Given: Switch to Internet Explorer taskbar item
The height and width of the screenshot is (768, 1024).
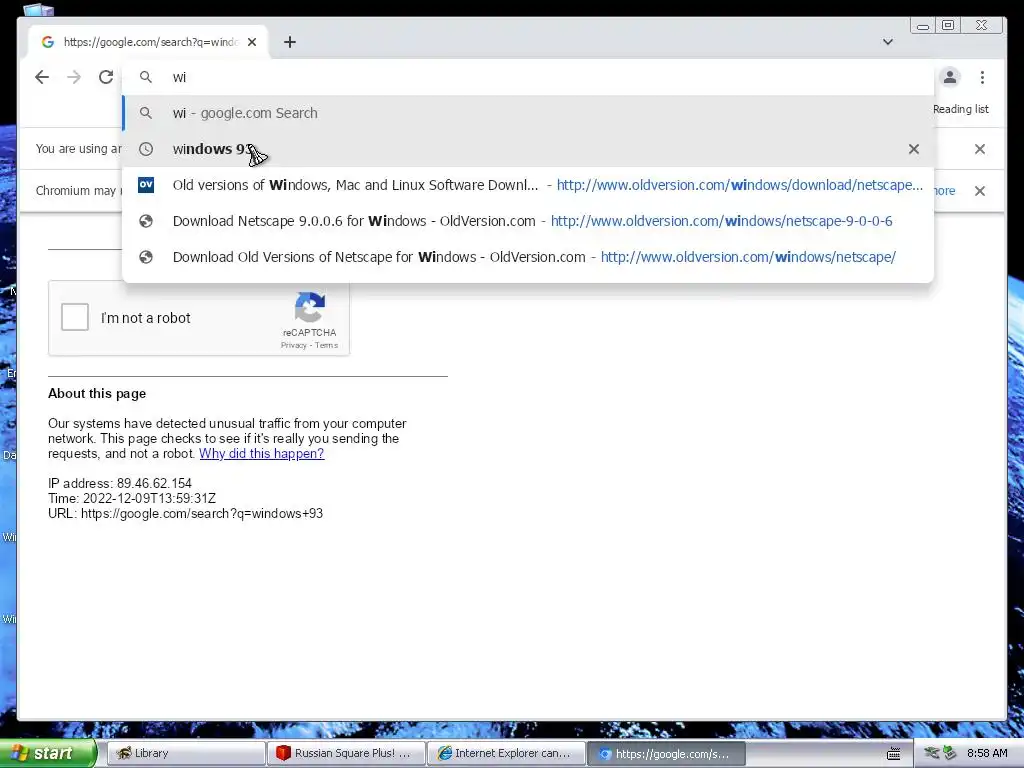Looking at the screenshot, I should point(506,753).
